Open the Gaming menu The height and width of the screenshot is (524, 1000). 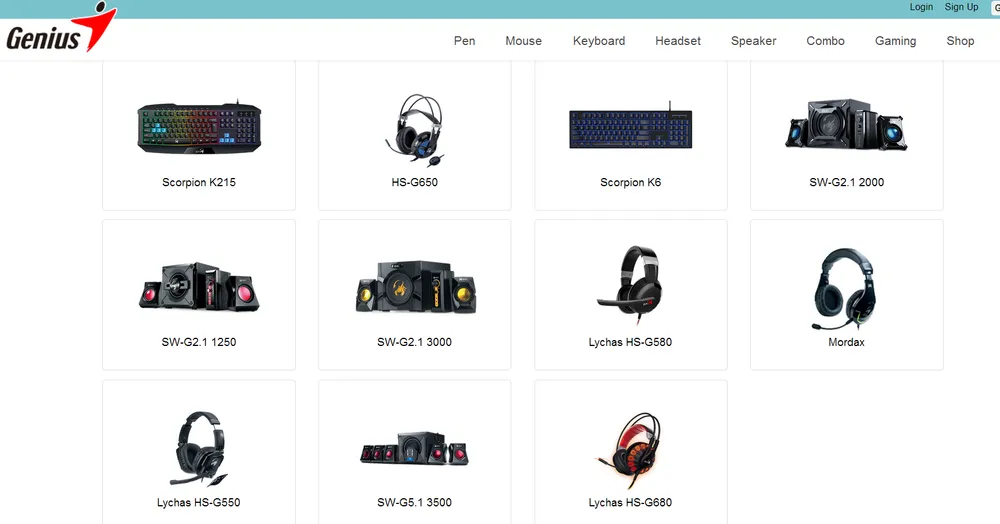[895, 41]
